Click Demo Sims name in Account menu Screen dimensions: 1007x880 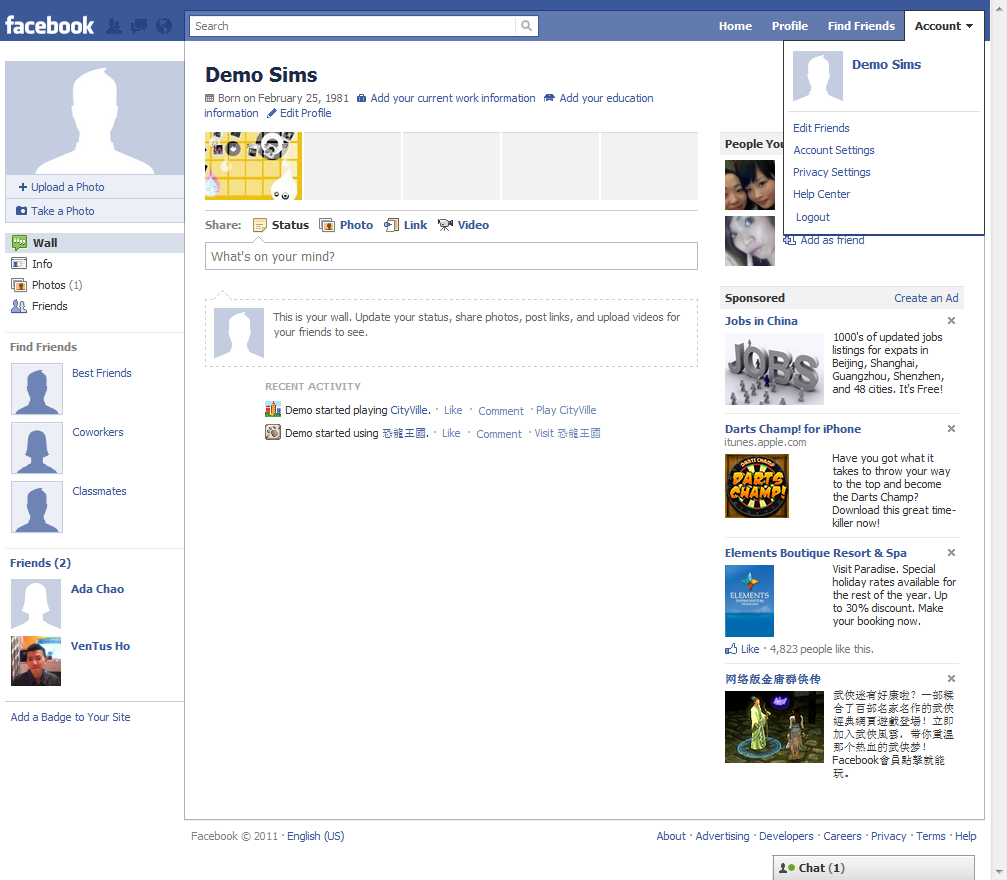click(886, 64)
